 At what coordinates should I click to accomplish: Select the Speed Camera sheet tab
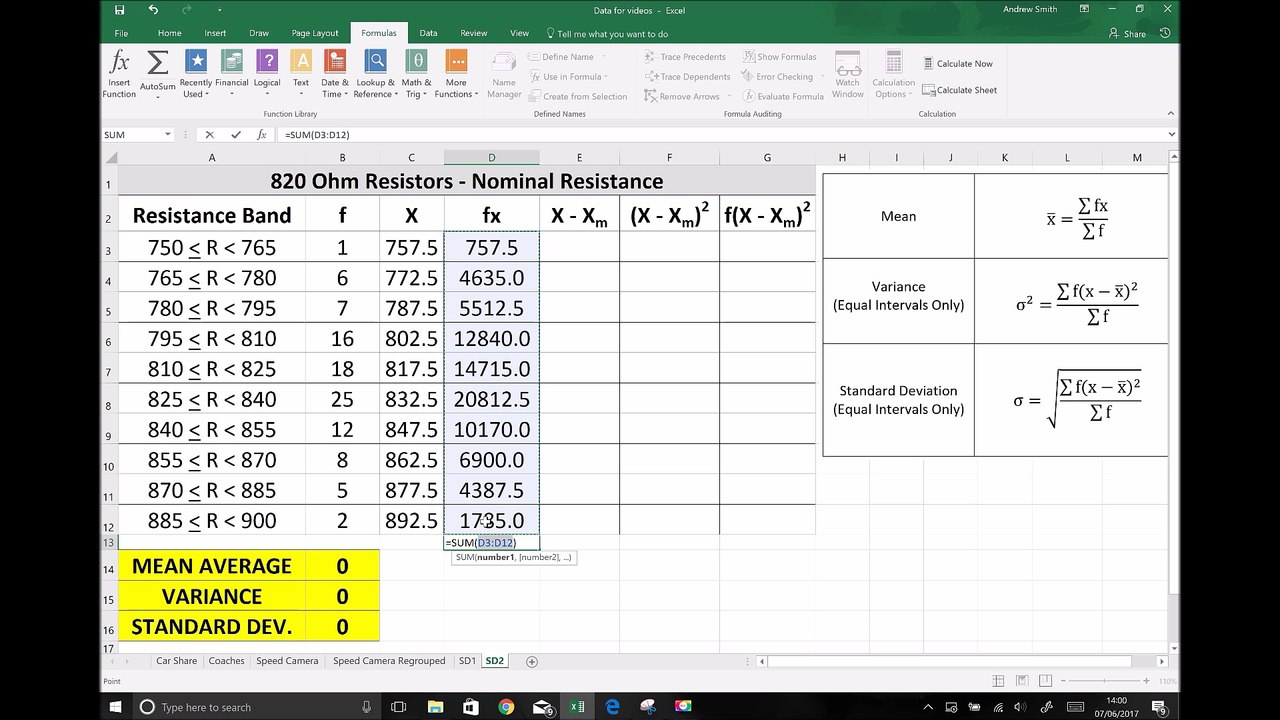(287, 661)
